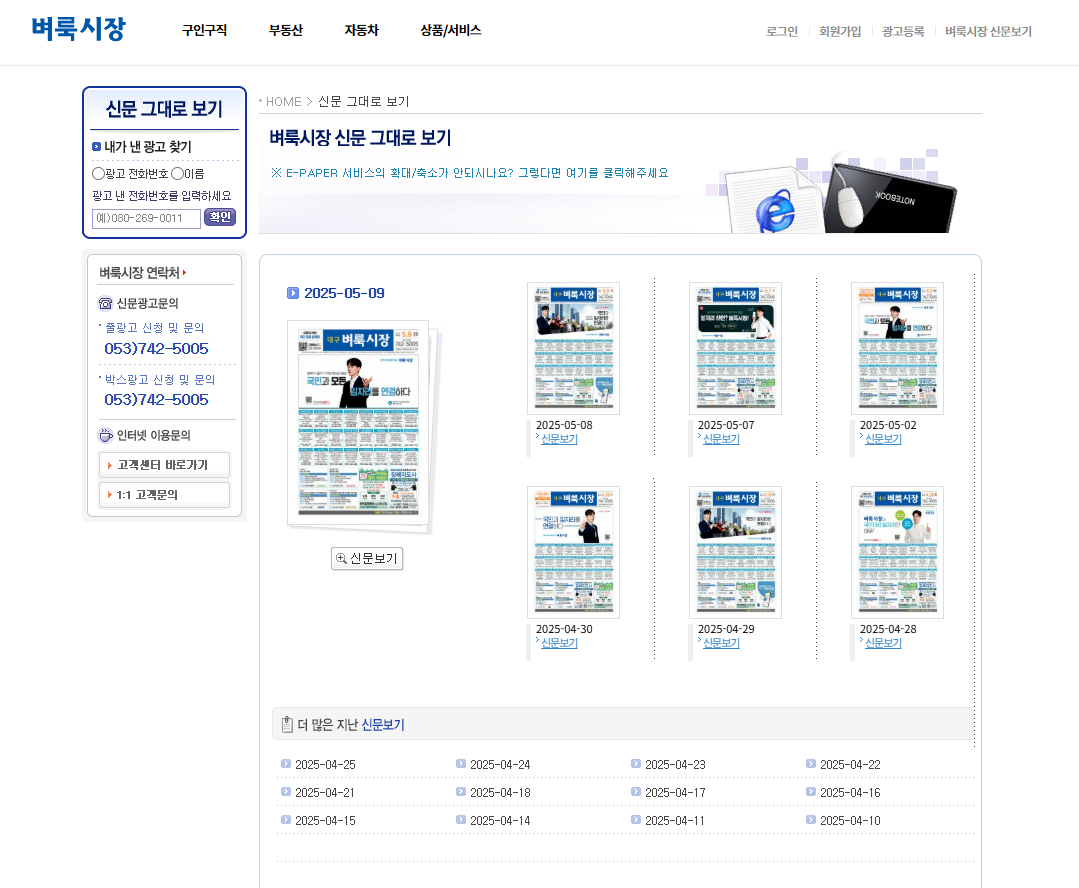This screenshot has width=1079, height=888.
Task: Open the 2025-04-24 archive date
Action: pyautogui.click(x=500, y=765)
